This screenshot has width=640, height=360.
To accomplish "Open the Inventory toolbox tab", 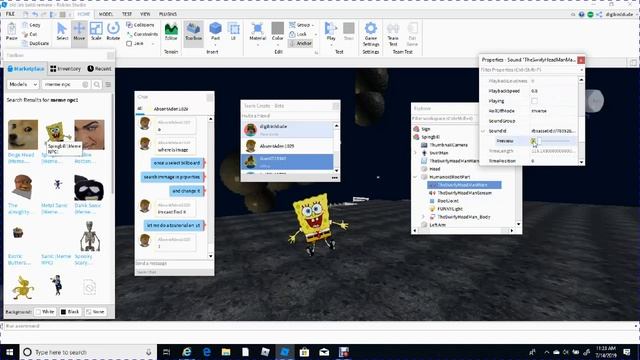I will coord(65,69).
